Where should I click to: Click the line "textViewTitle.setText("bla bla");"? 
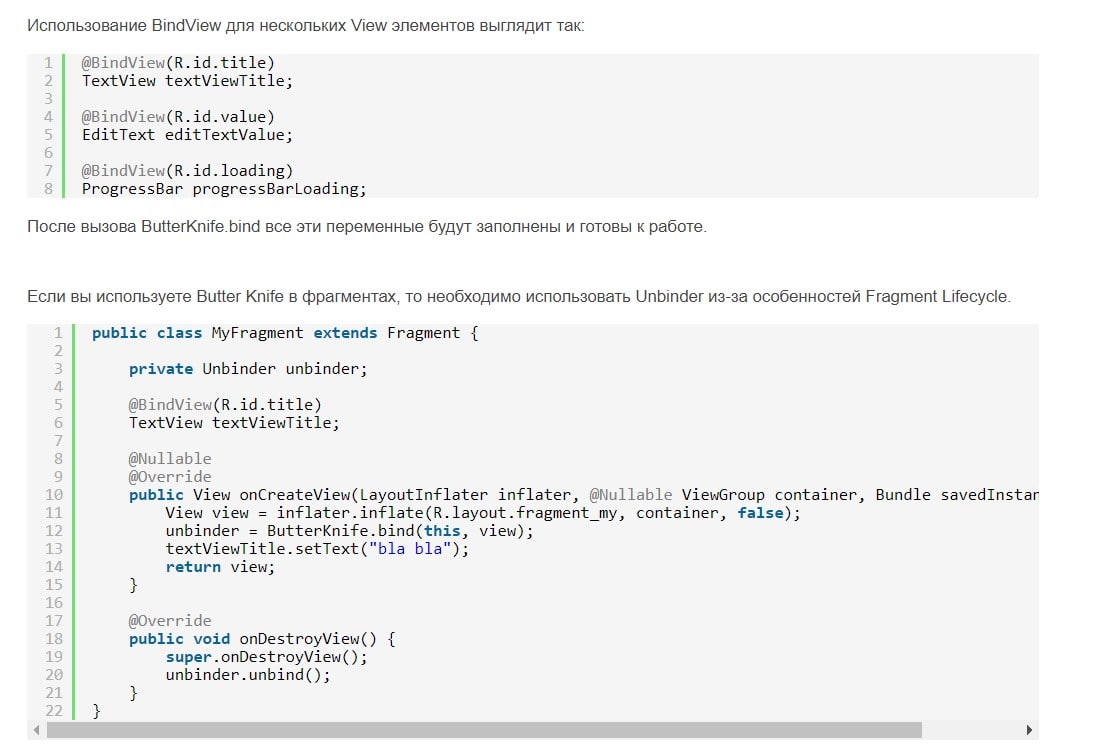pyautogui.click(x=317, y=549)
